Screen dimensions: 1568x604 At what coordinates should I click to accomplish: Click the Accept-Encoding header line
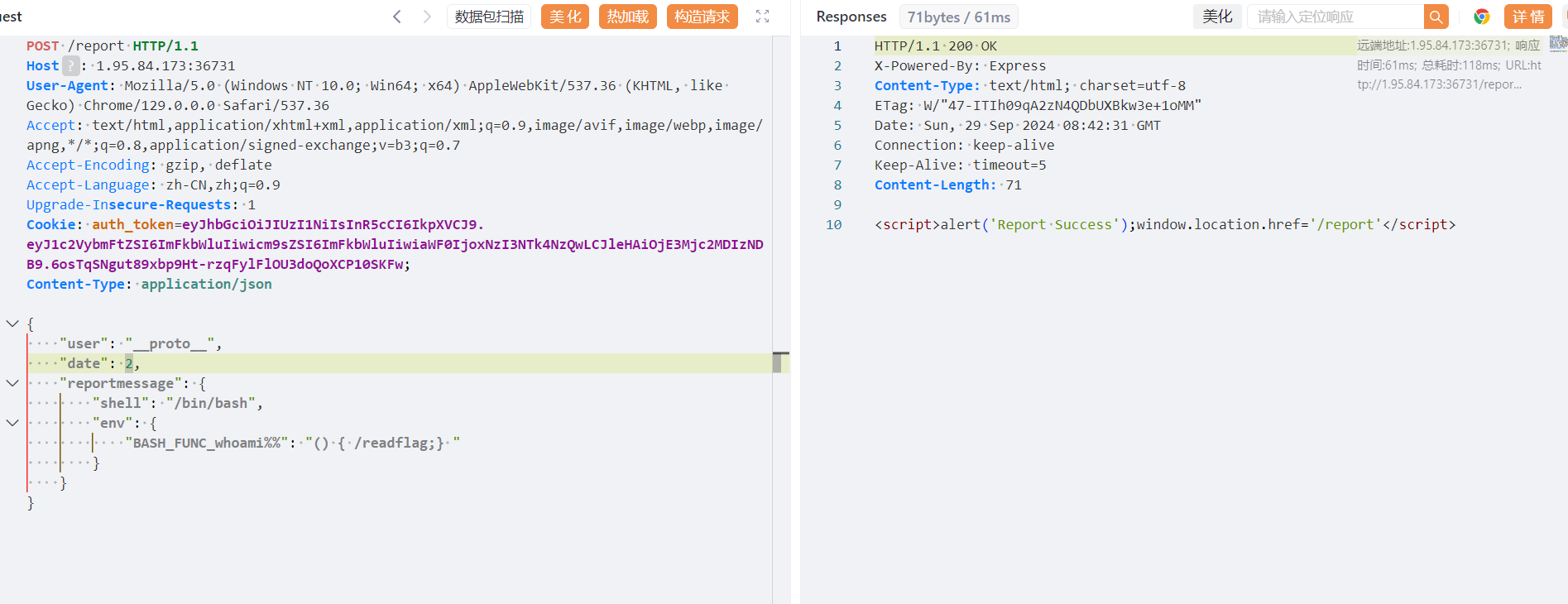(x=149, y=165)
